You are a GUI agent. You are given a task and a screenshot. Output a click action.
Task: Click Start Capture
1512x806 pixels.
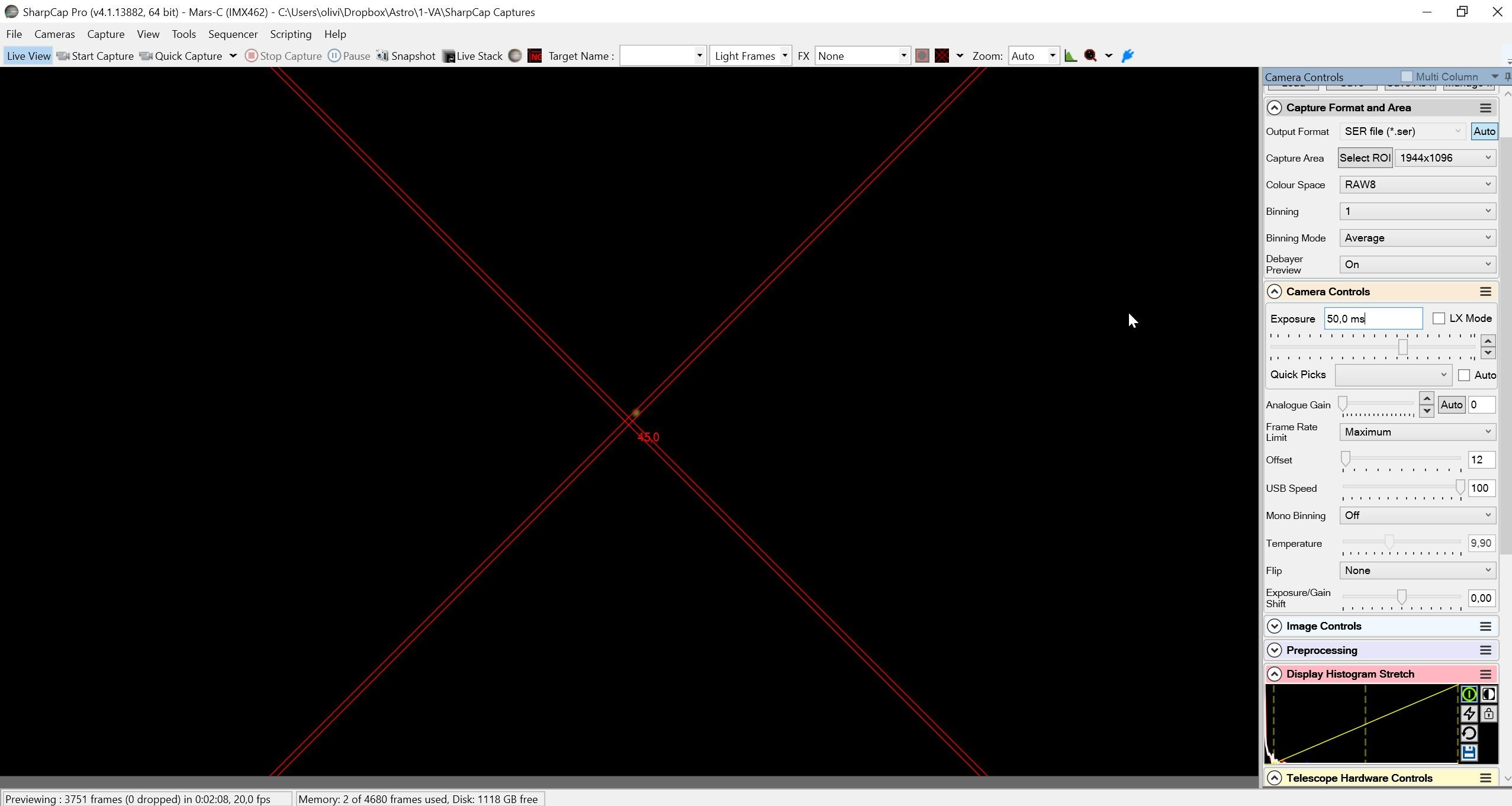[x=95, y=56]
